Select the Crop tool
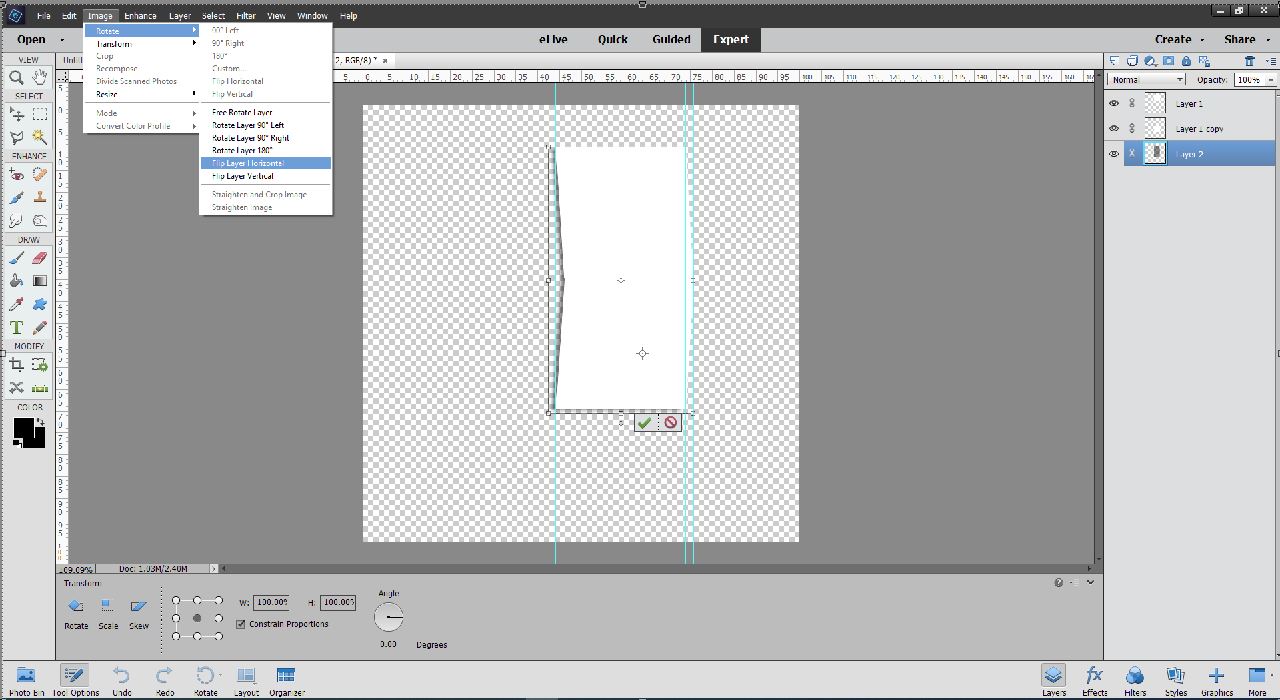Screen dimensions: 1280x700 pos(16,365)
